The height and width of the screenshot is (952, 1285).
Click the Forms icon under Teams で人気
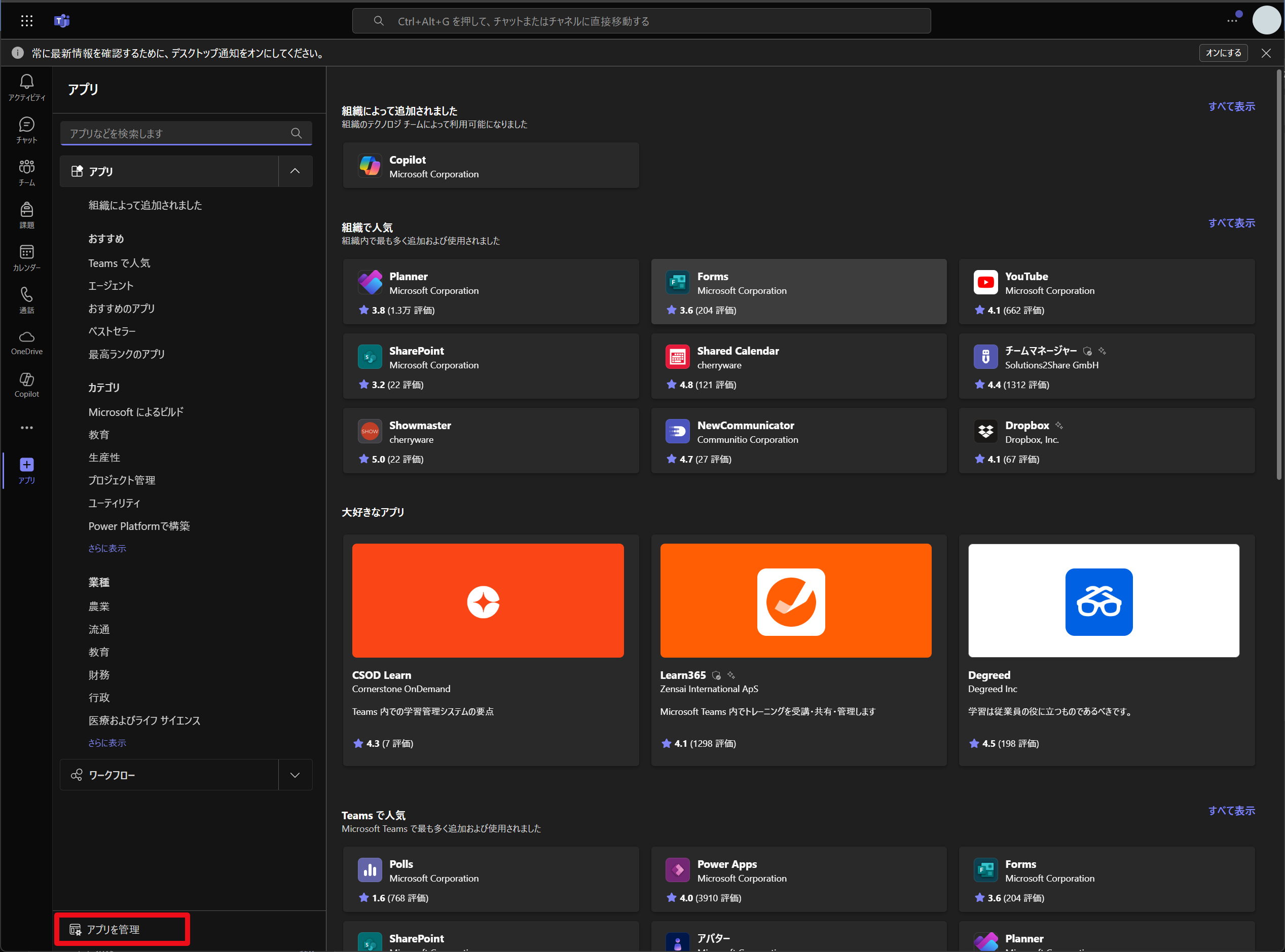(985, 870)
